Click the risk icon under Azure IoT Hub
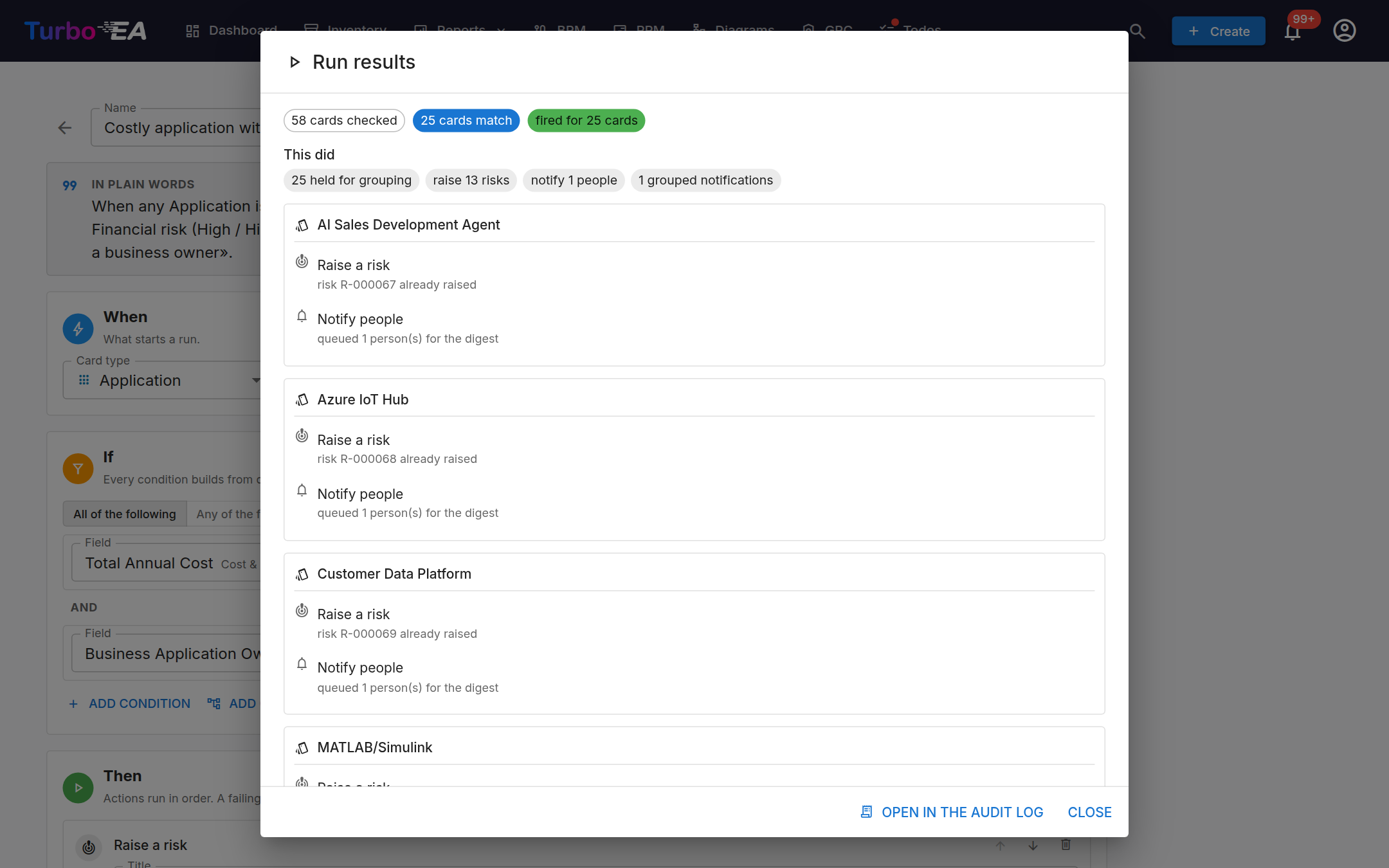The height and width of the screenshot is (868, 1389). [x=302, y=436]
